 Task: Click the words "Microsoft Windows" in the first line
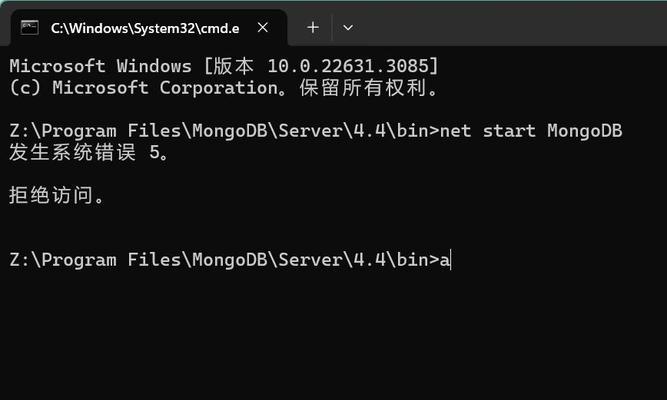(x=100, y=66)
